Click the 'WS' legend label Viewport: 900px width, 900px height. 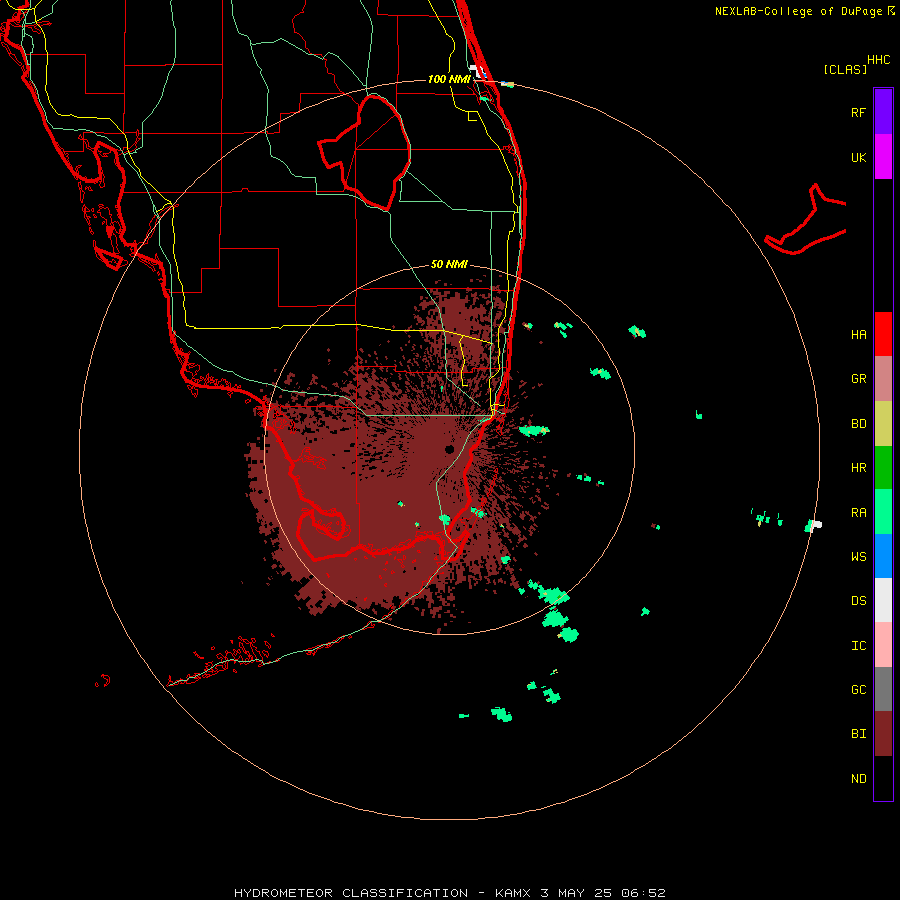[858, 556]
